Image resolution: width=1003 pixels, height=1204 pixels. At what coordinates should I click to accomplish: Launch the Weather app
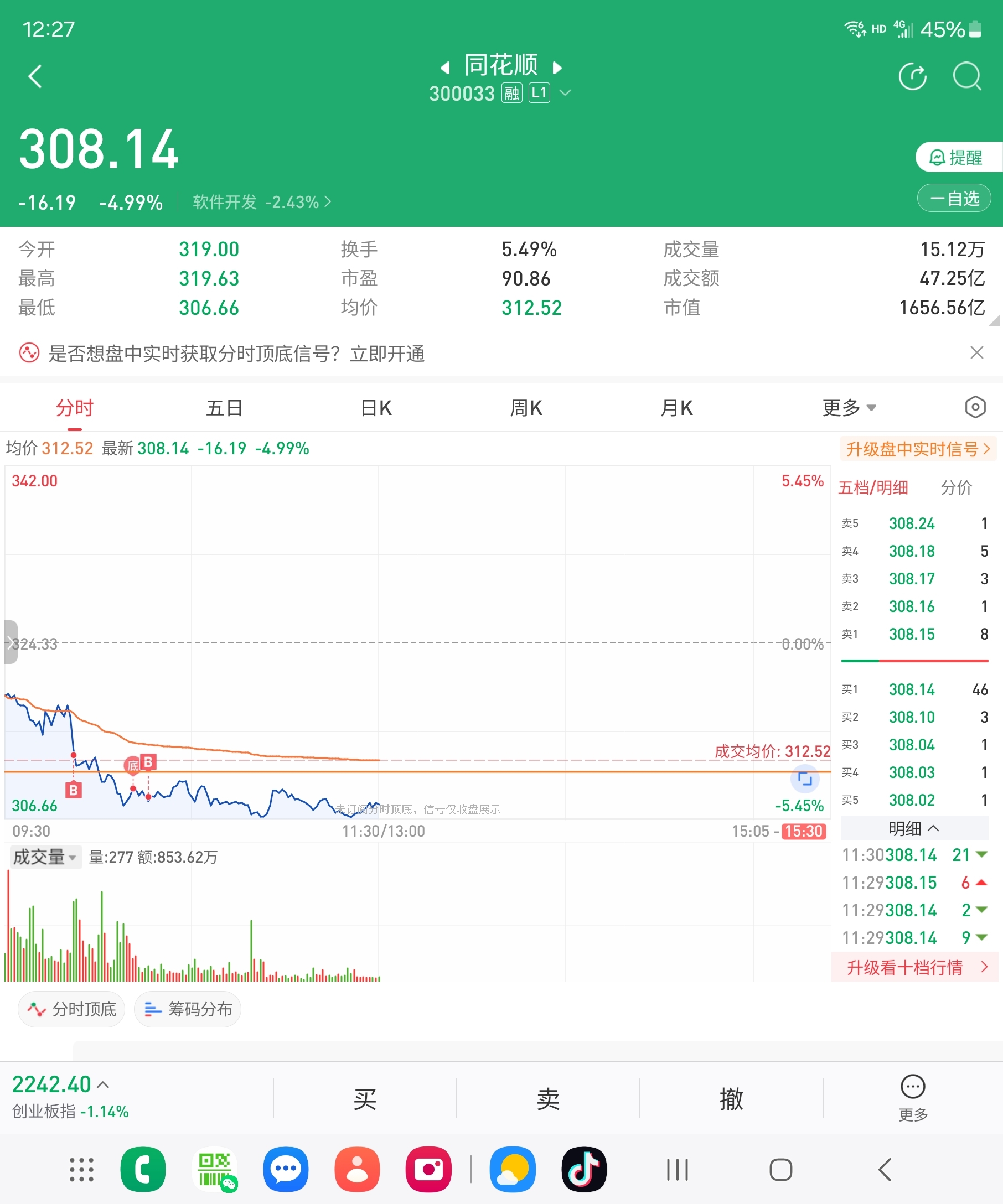513,1170
